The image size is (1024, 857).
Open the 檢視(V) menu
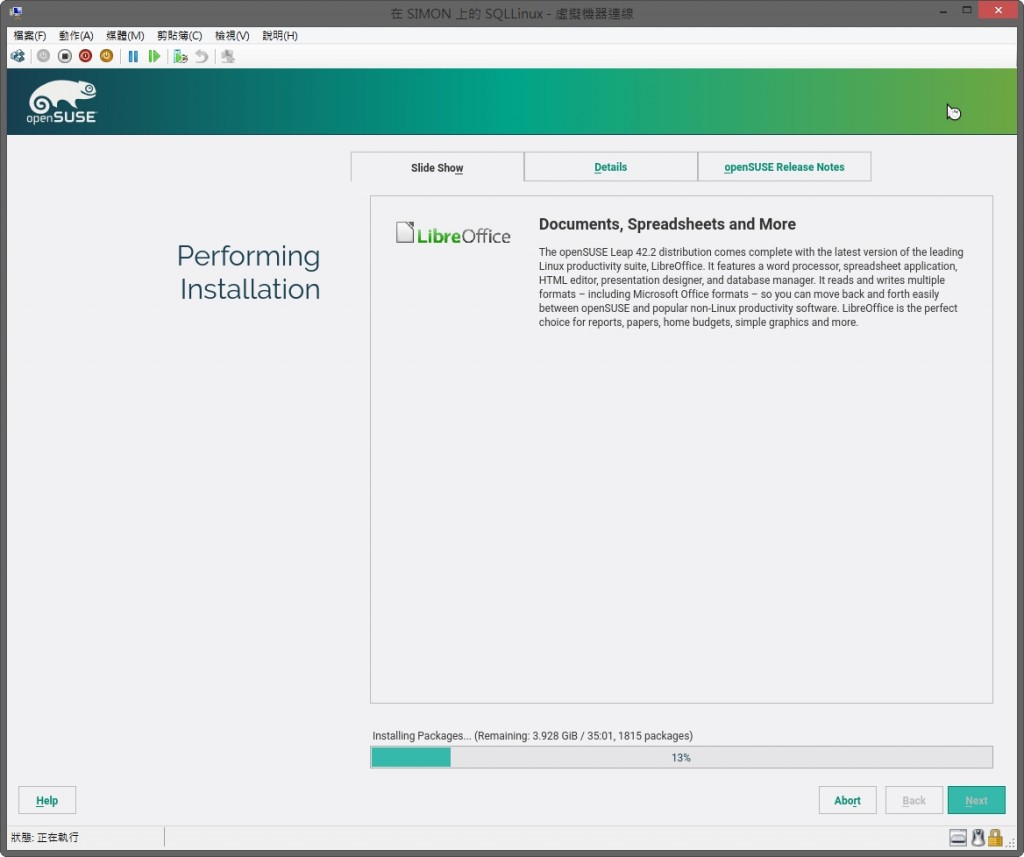coord(232,35)
